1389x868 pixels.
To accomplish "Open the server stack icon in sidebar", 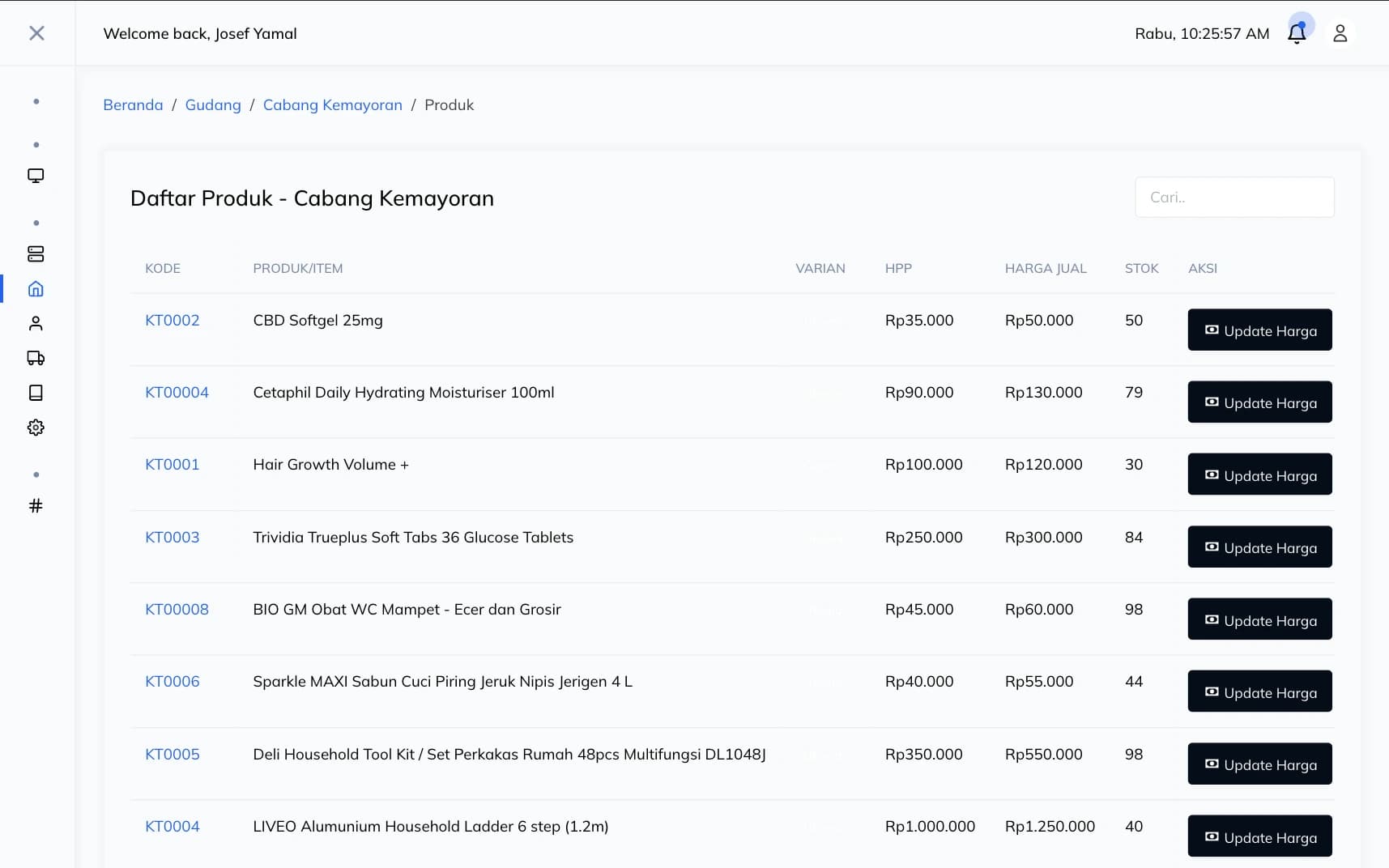I will (x=36, y=254).
